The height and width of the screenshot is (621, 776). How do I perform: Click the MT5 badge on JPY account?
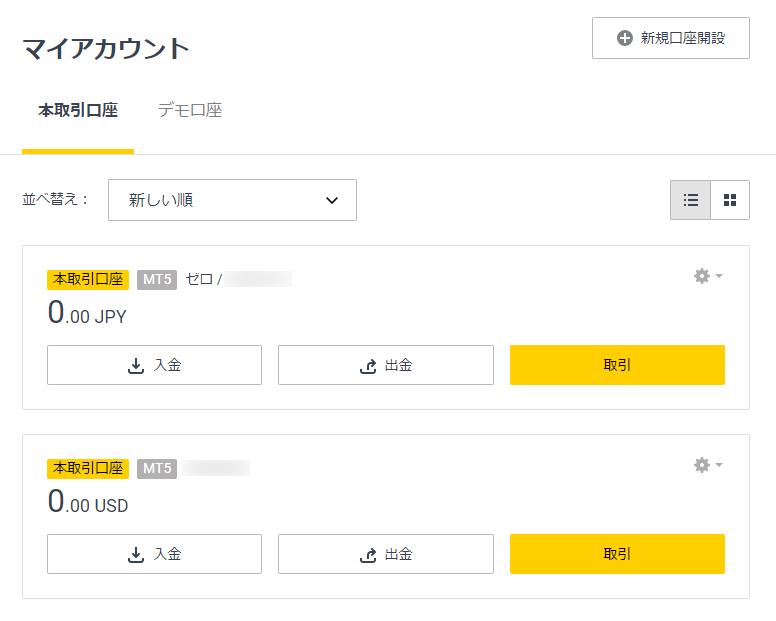click(157, 280)
